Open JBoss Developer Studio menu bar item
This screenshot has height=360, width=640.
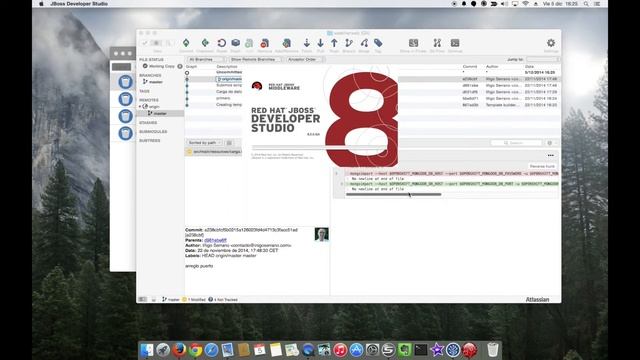click(x=79, y=4)
